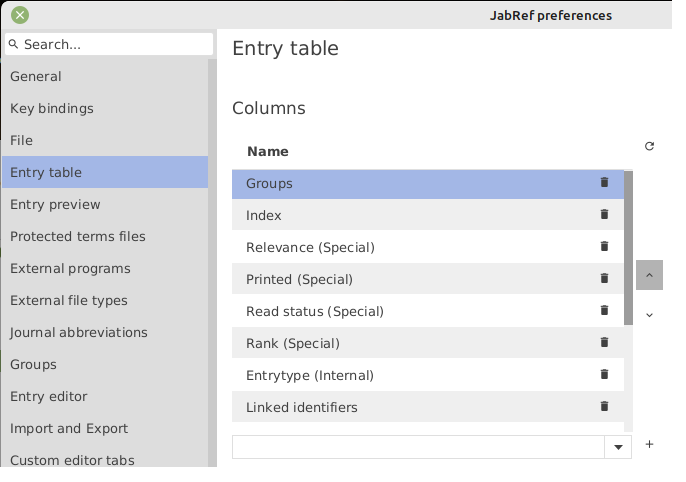Delete the Printed (Special) column

coord(604,279)
